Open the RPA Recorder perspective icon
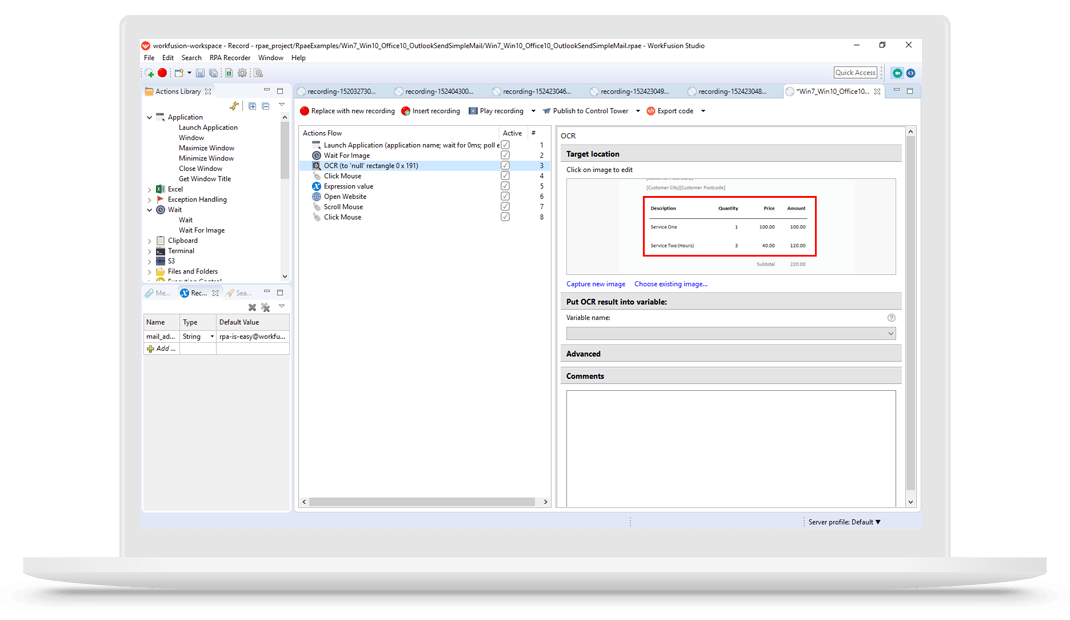The width and height of the screenshot is (1070, 620). pyautogui.click(x=897, y=73)
